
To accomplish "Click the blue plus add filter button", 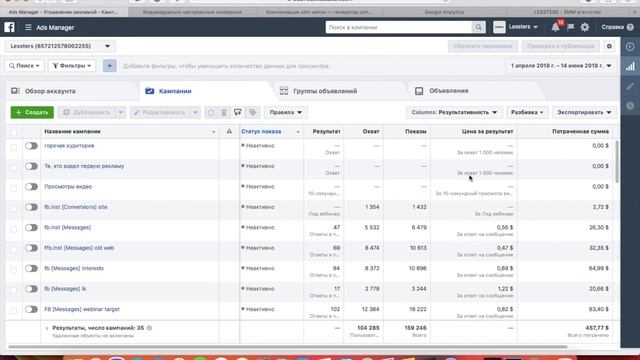I will pyautogui.click(x=109, y=66).
